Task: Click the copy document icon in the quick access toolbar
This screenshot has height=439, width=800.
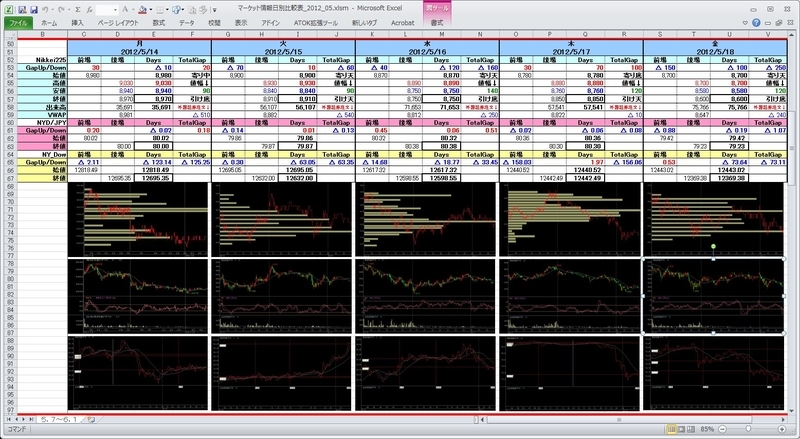Action: tap(192, 9)
